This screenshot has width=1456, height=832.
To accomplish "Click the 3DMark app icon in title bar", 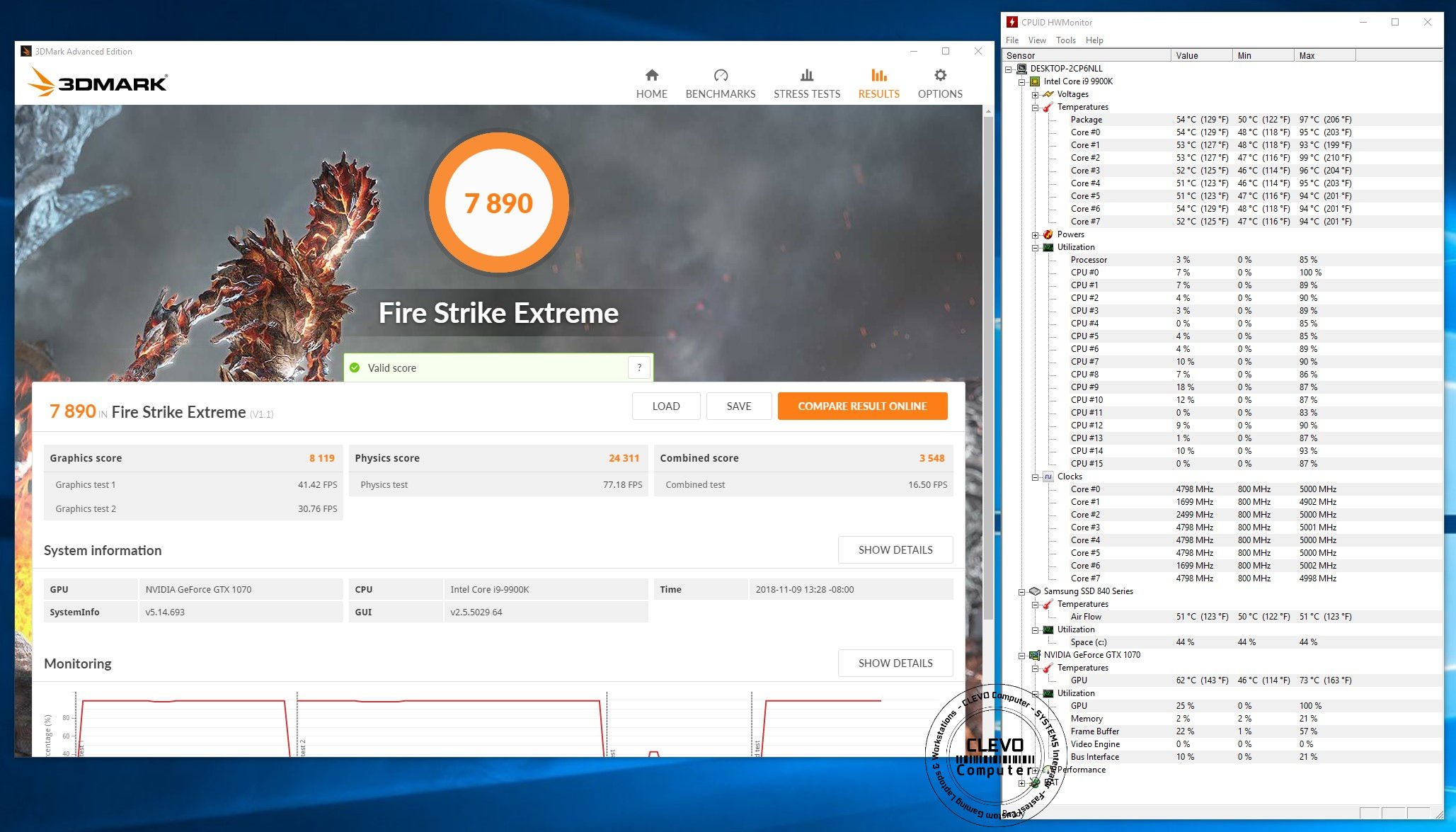I will pyautogui.click(x=26, y=51).
